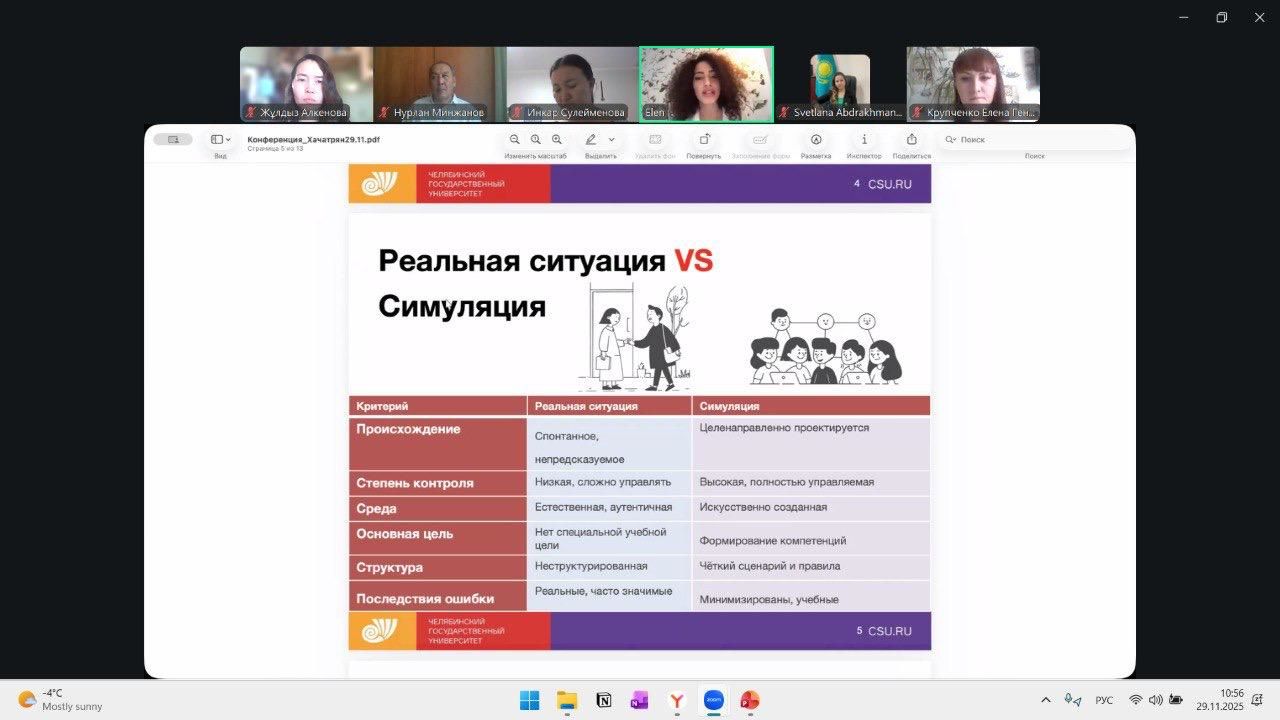Toggle the volume speaker icon in tray
The image size is (1280, 720).
pyautogui.click(x=1155, y=700)
